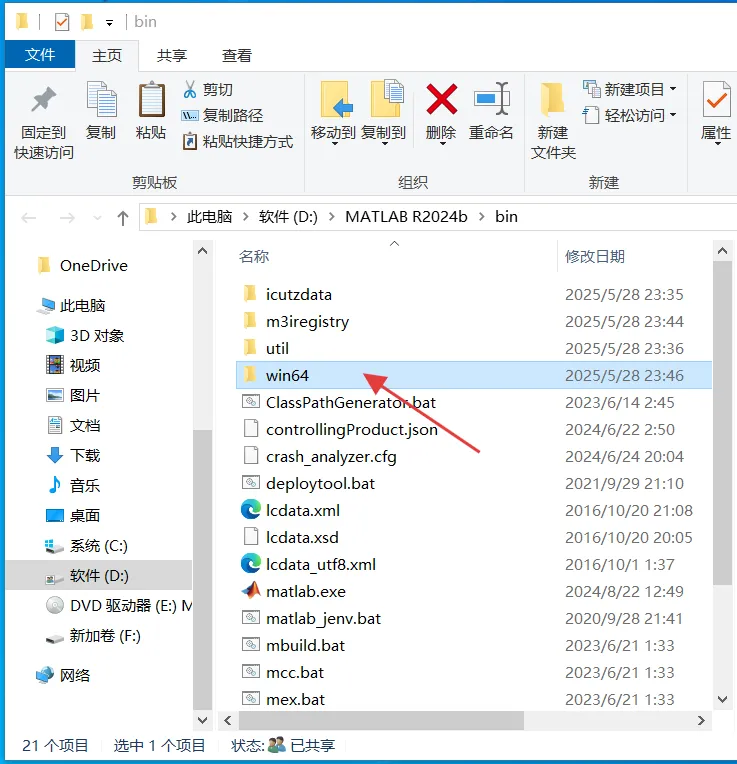Click the Back navigation arrow
The width and height of the screenshot is (737, 764).
tap(29, 218)
